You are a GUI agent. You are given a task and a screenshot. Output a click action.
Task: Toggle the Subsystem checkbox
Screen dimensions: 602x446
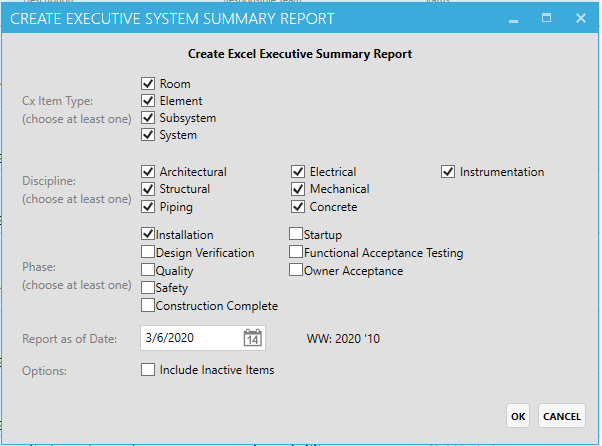pyautogui.click(x=148, y=118)
